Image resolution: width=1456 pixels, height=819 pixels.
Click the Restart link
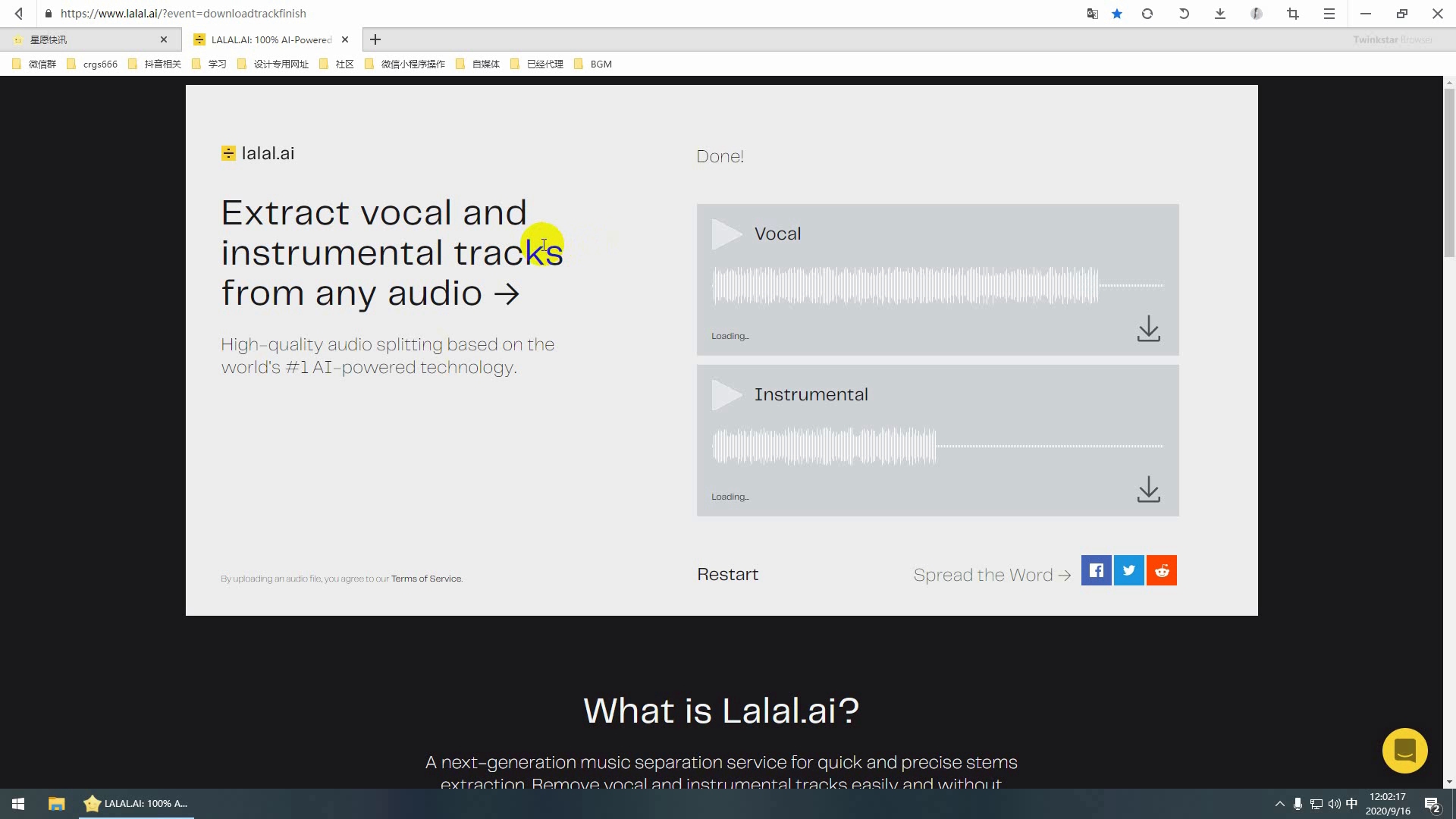coord(727,575)
